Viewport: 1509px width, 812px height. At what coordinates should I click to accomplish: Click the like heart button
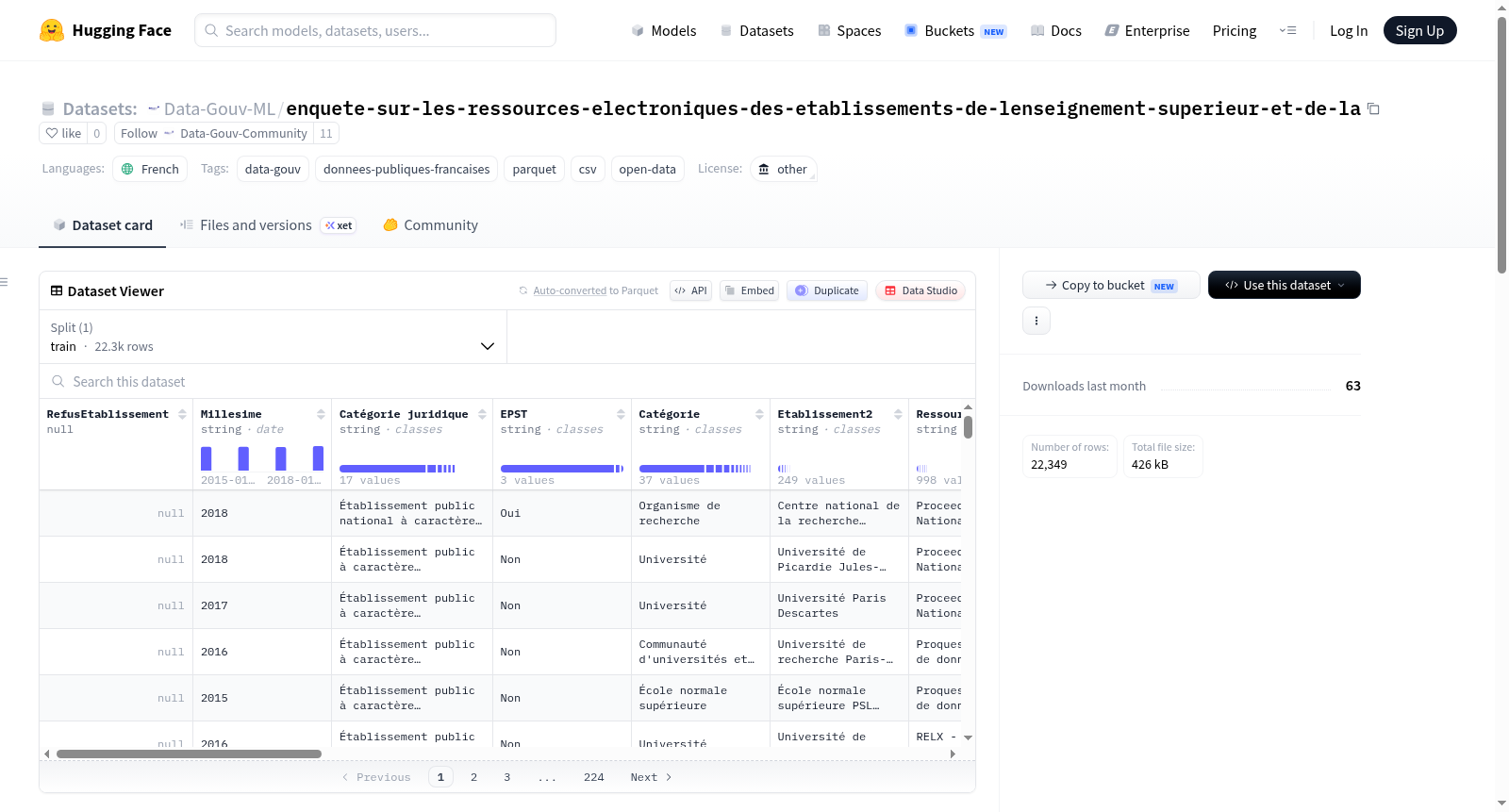63,133
